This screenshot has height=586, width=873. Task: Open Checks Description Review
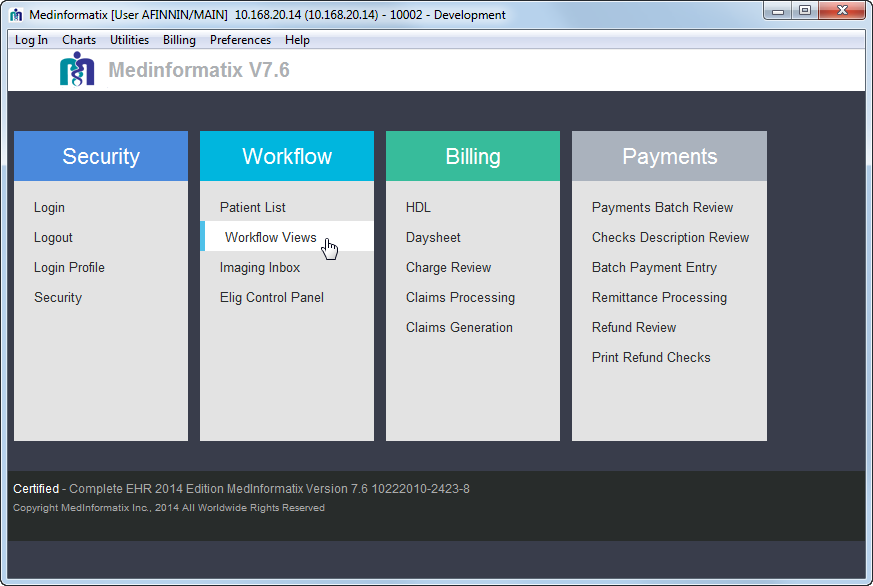pos(670,238)
